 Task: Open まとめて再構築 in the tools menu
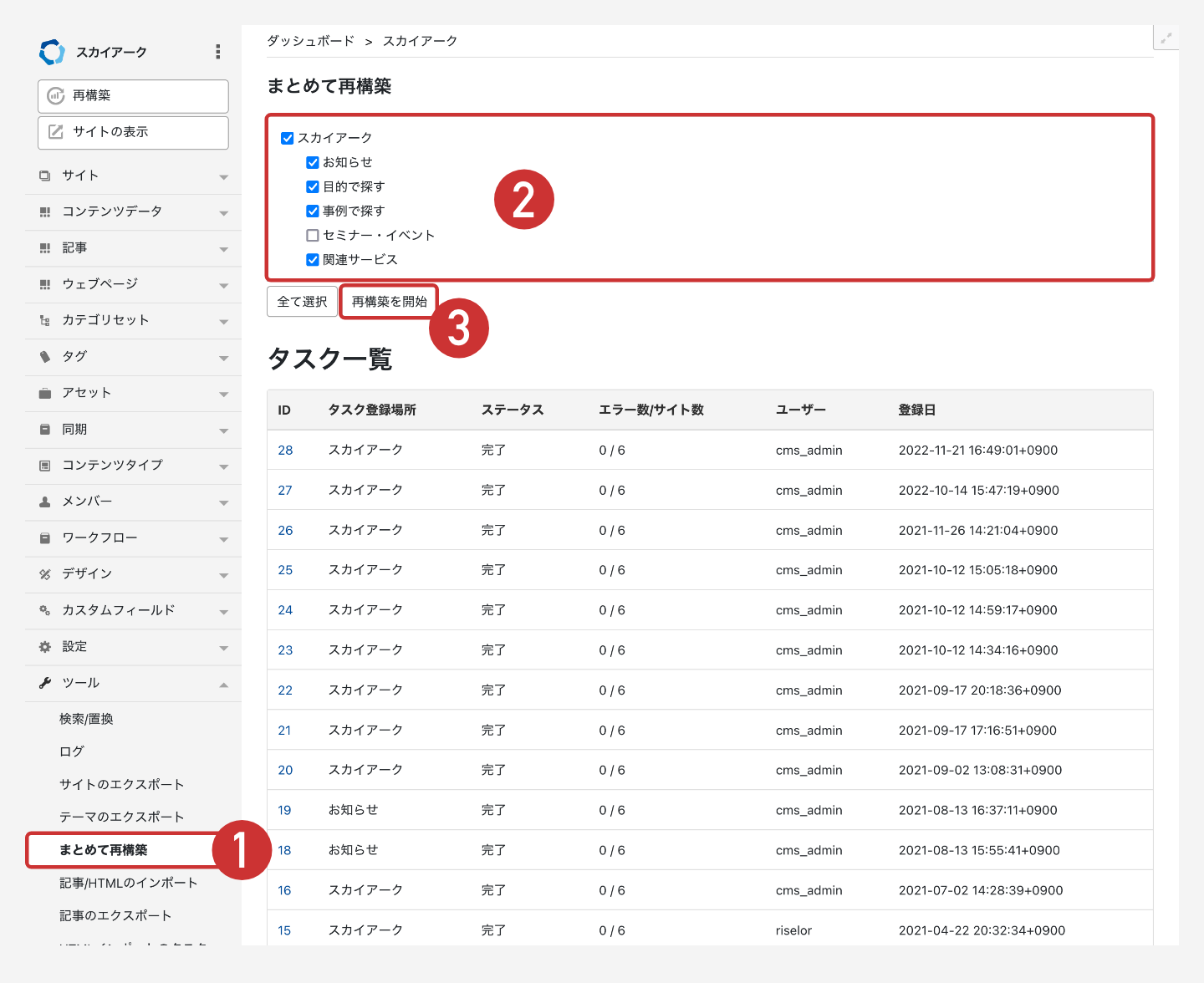pos(104,850)
